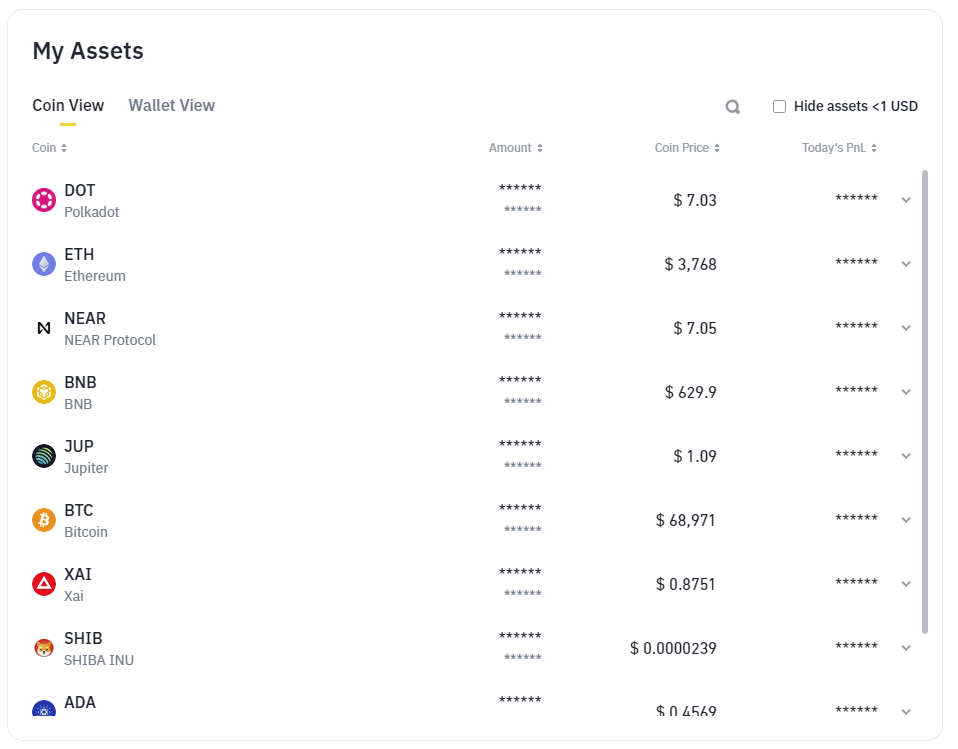Image resolution: width=958 pixels, height=749 pixels.
Task: Expand the BTC row chevron
Action: point(906,520)
